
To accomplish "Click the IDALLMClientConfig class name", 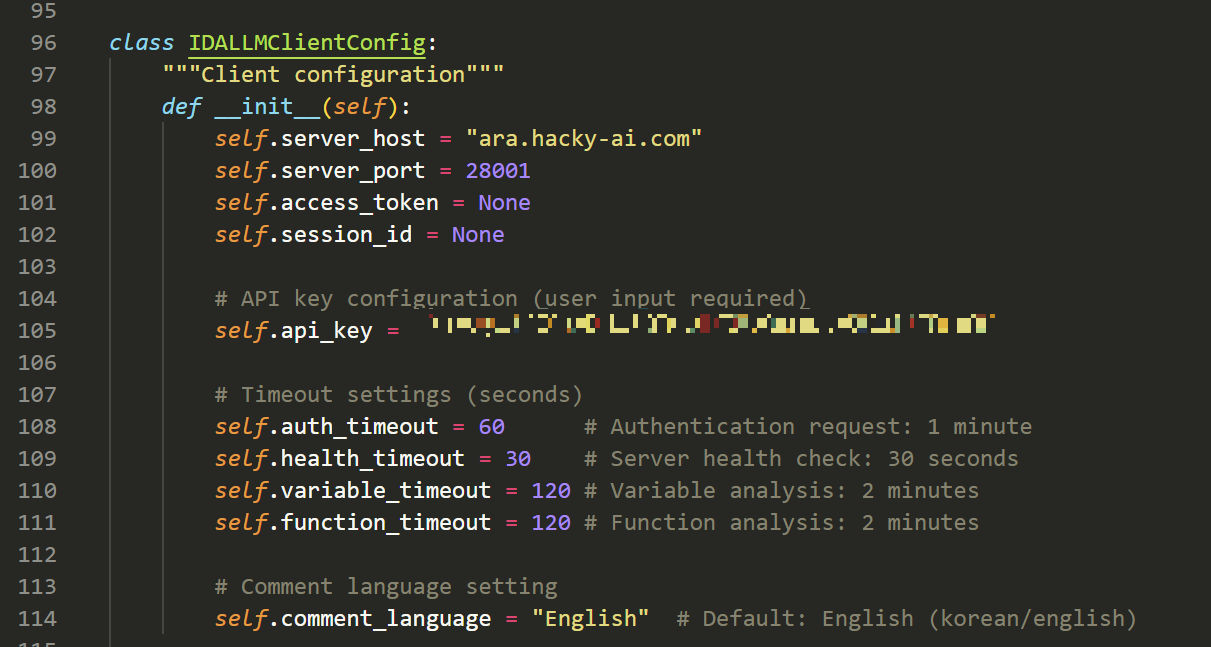I will [x=308, y=43].
